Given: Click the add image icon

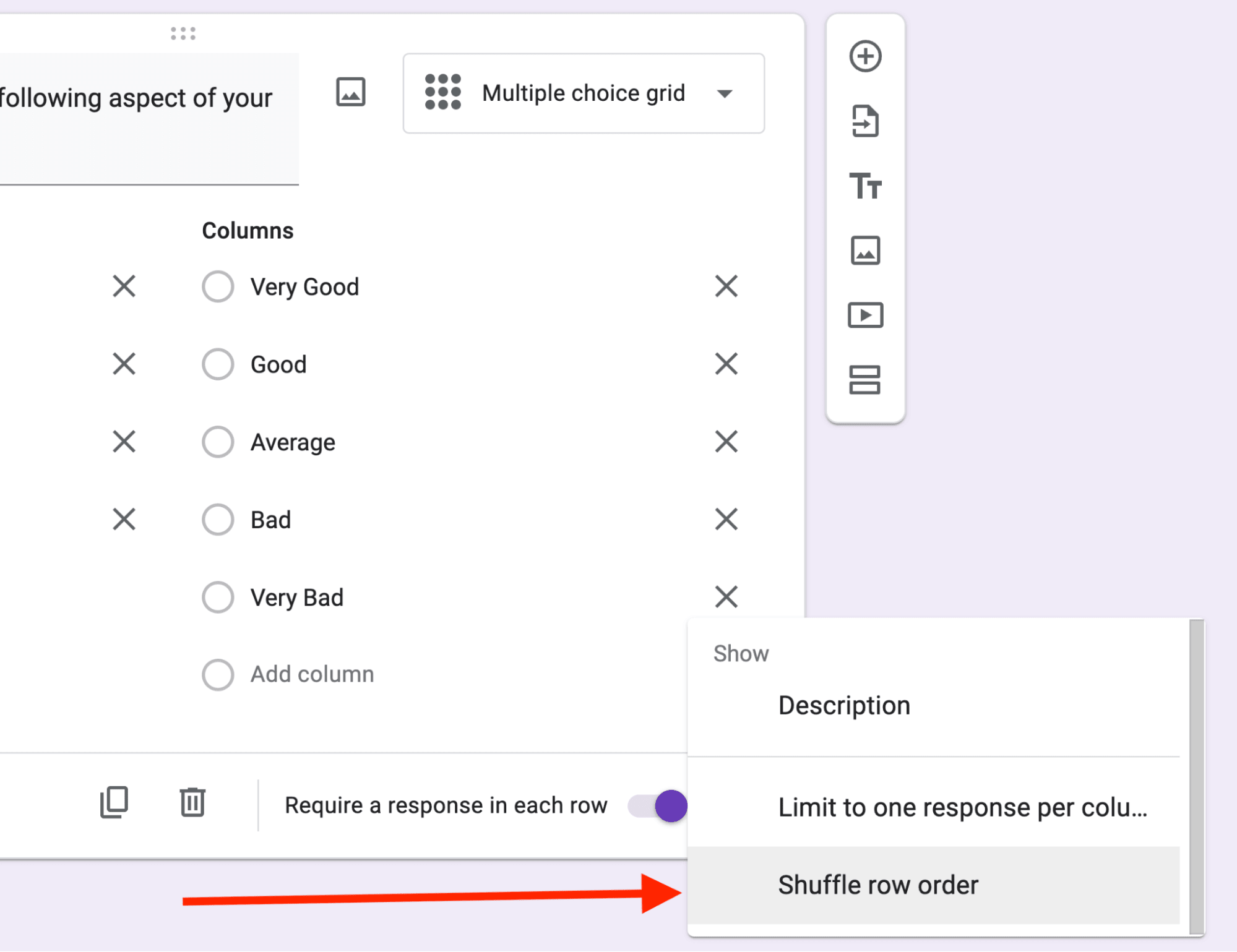Looking at the screenshot, I should [x=862, y=250].
